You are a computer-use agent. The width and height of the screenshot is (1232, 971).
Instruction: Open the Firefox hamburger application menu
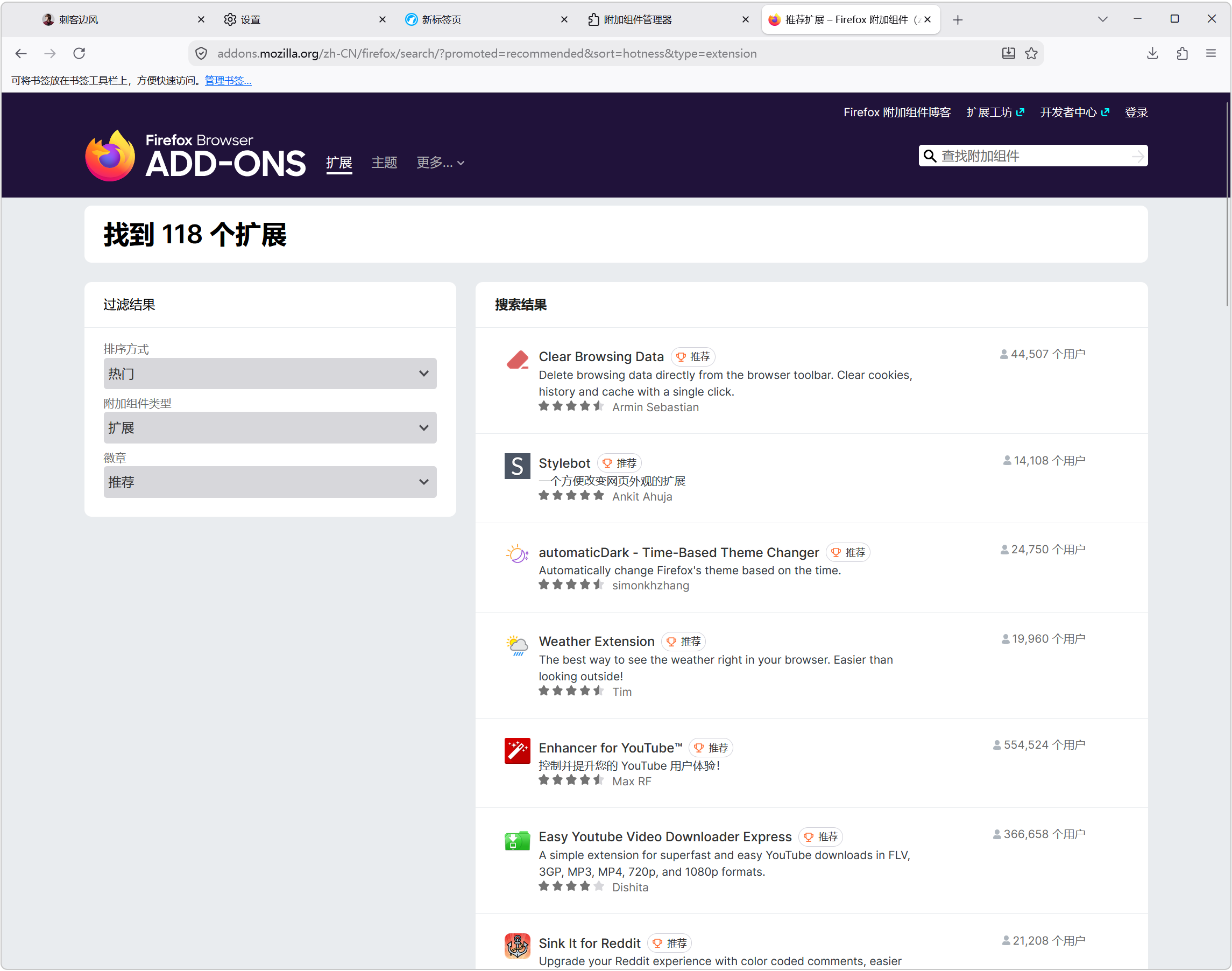1211,53
